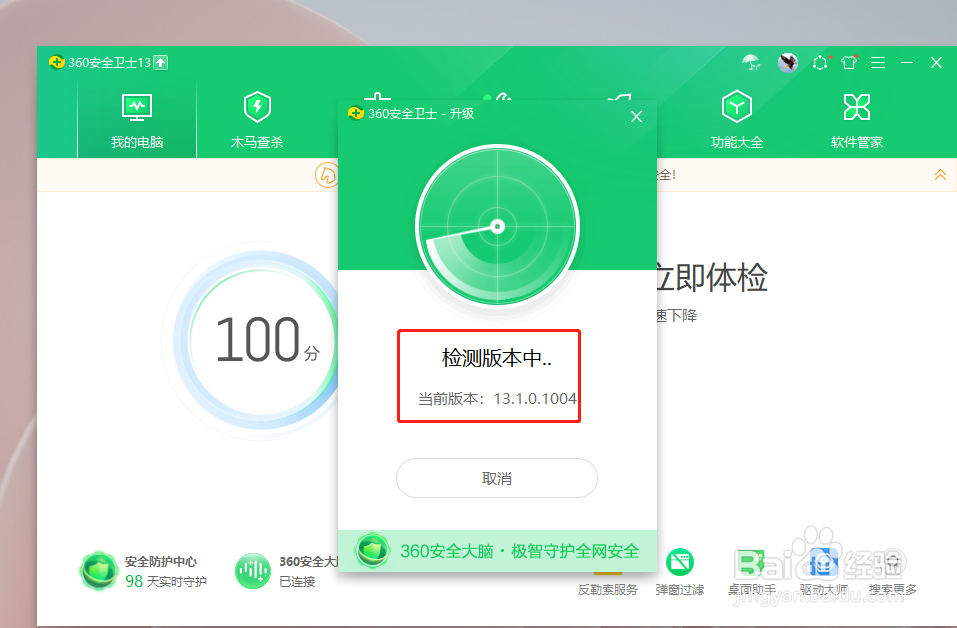957x628 pixels.
Task: Click the upgrade arrow icon beside 360安全卫士13
Action: click(x=161, y=62)
